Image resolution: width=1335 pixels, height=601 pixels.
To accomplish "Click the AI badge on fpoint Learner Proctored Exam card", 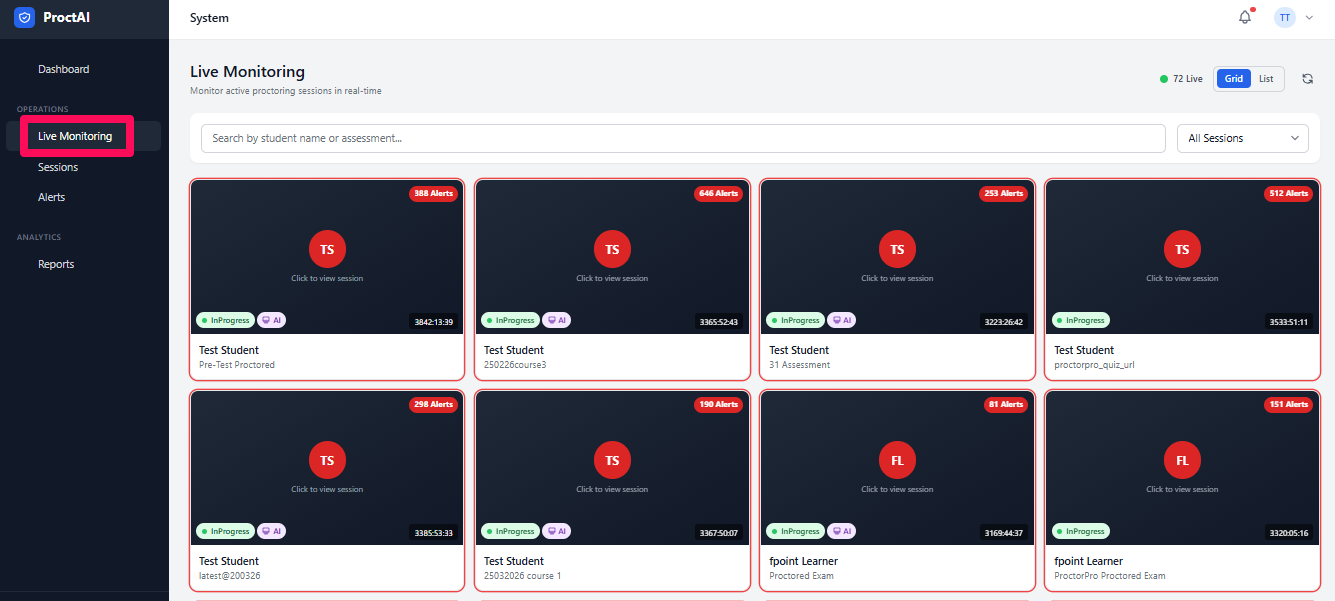I will (842, 532).
